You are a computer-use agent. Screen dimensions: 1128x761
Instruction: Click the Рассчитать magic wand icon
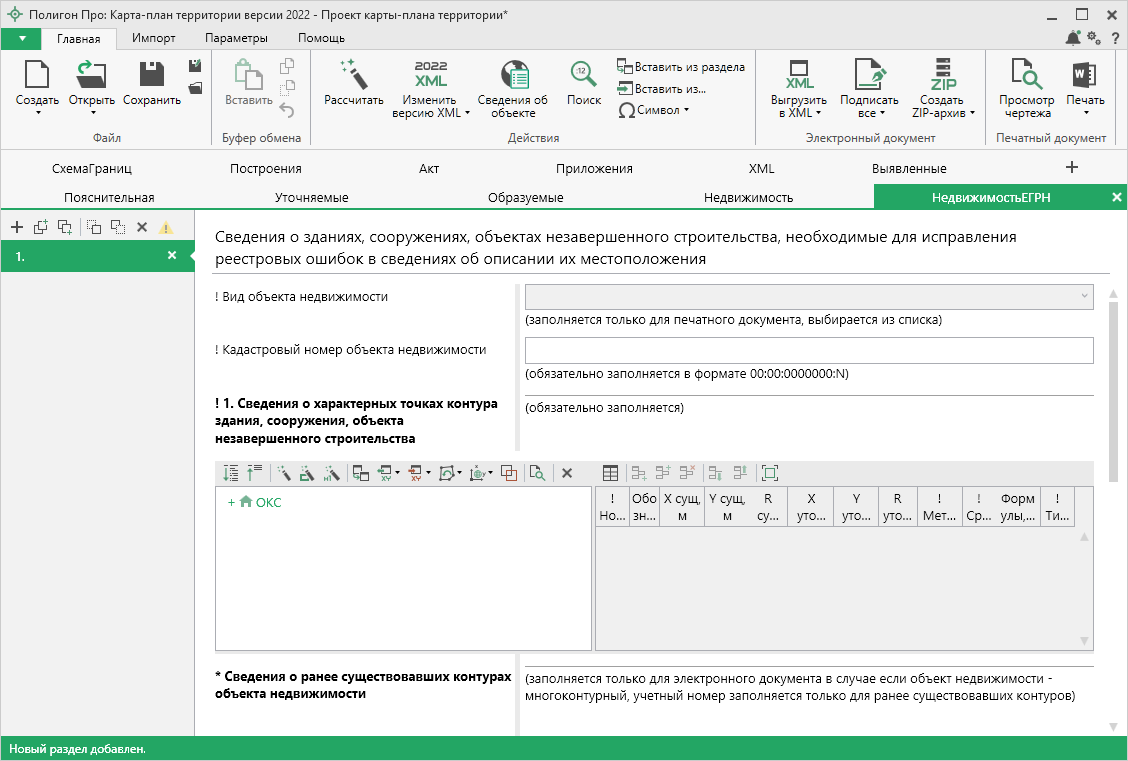(353, 75)
